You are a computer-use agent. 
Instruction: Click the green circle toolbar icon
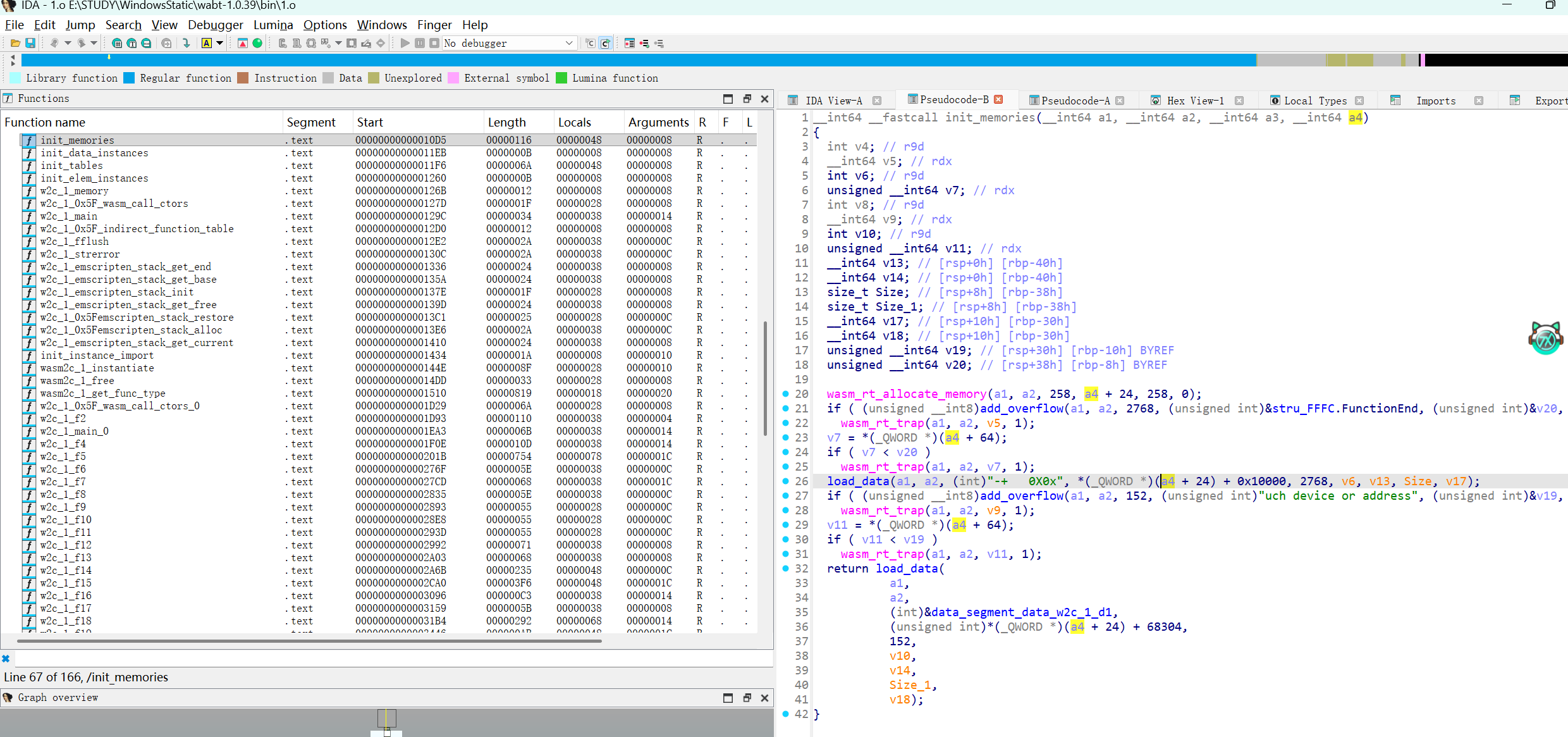pos(257,43)
